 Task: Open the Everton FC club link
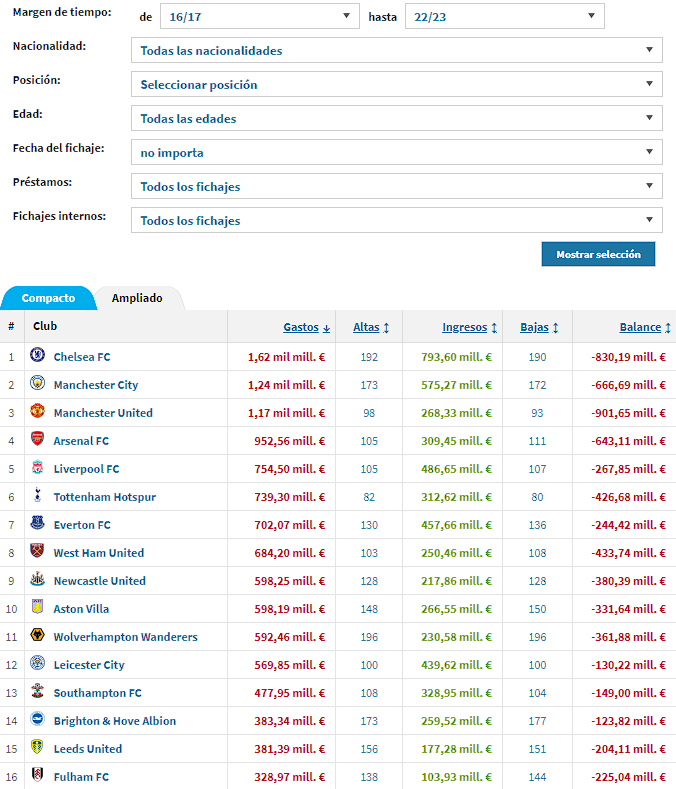[82, 525]
